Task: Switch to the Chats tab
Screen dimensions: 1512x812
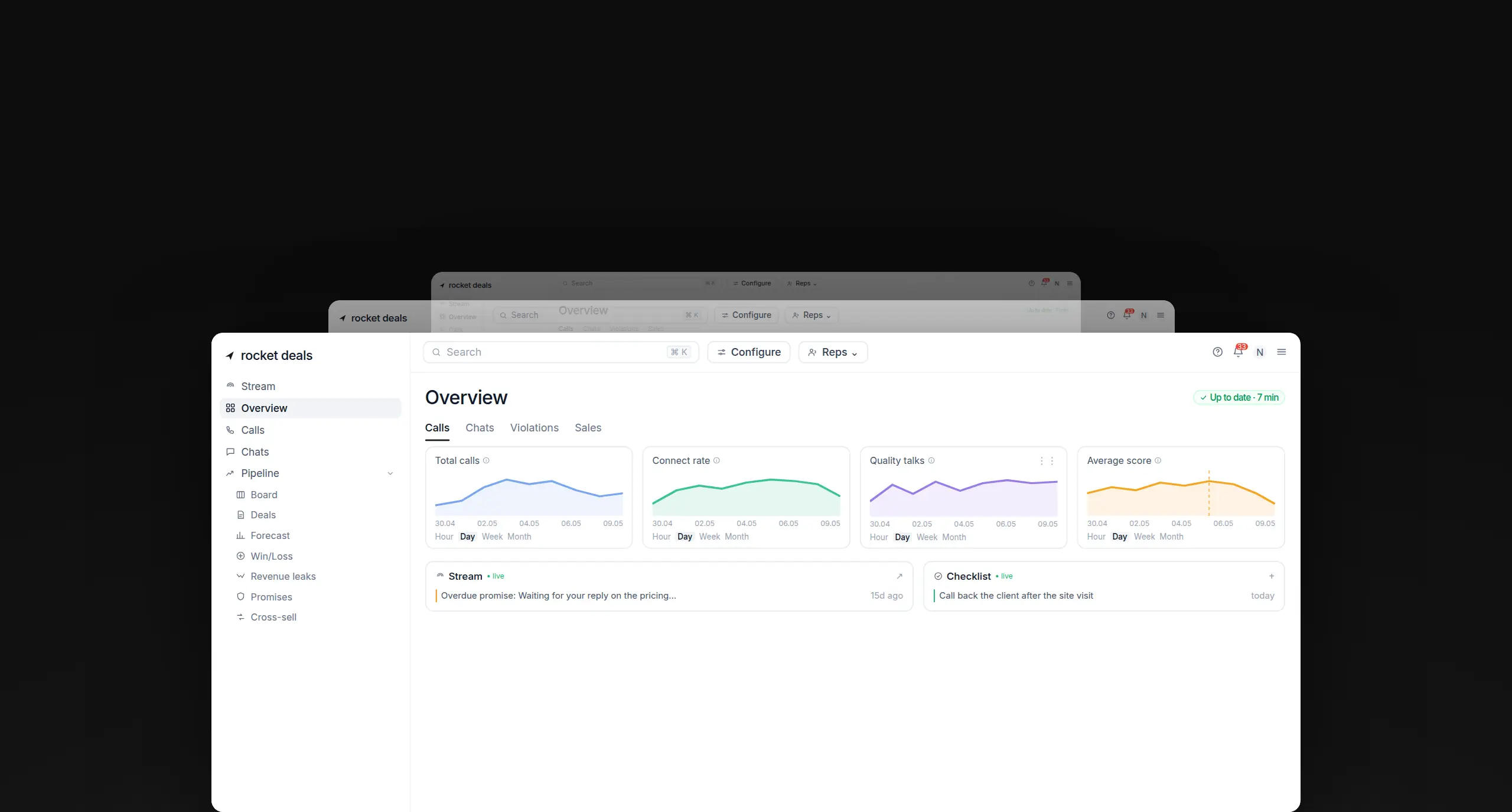Action: click(x=480, y=428)
